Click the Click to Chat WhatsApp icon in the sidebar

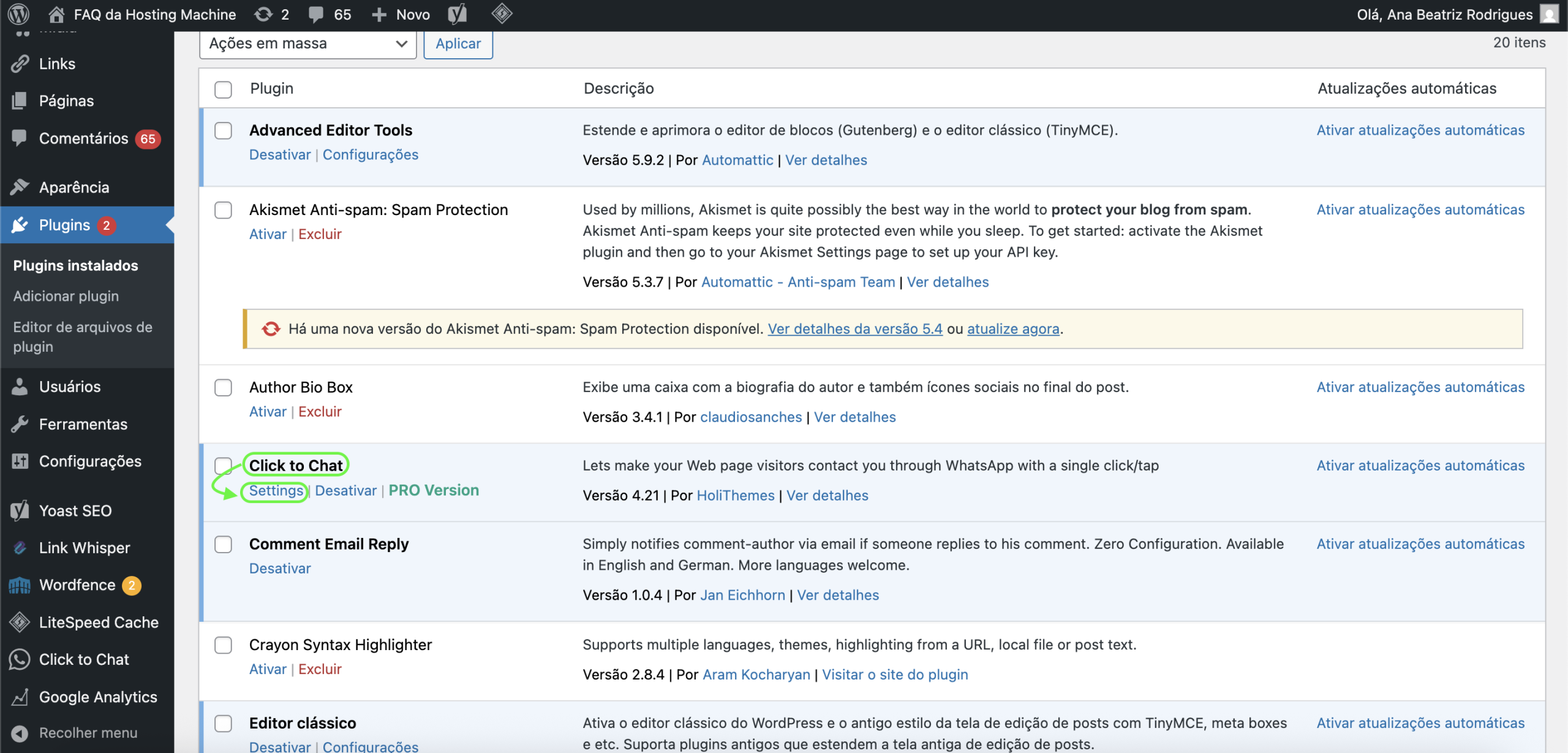click(x=20, y=659)
